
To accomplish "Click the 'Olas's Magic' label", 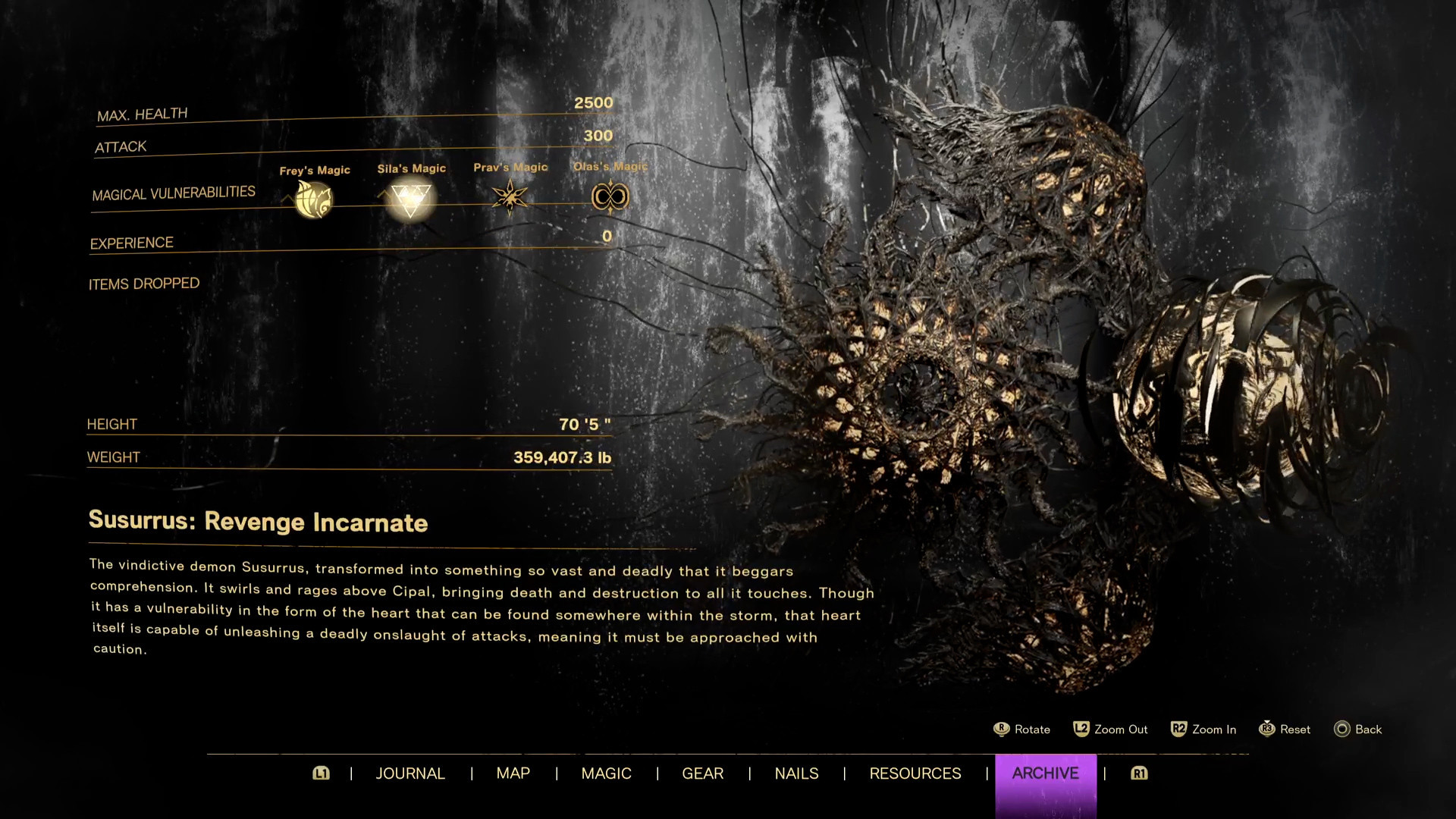I will pos(610,166).
